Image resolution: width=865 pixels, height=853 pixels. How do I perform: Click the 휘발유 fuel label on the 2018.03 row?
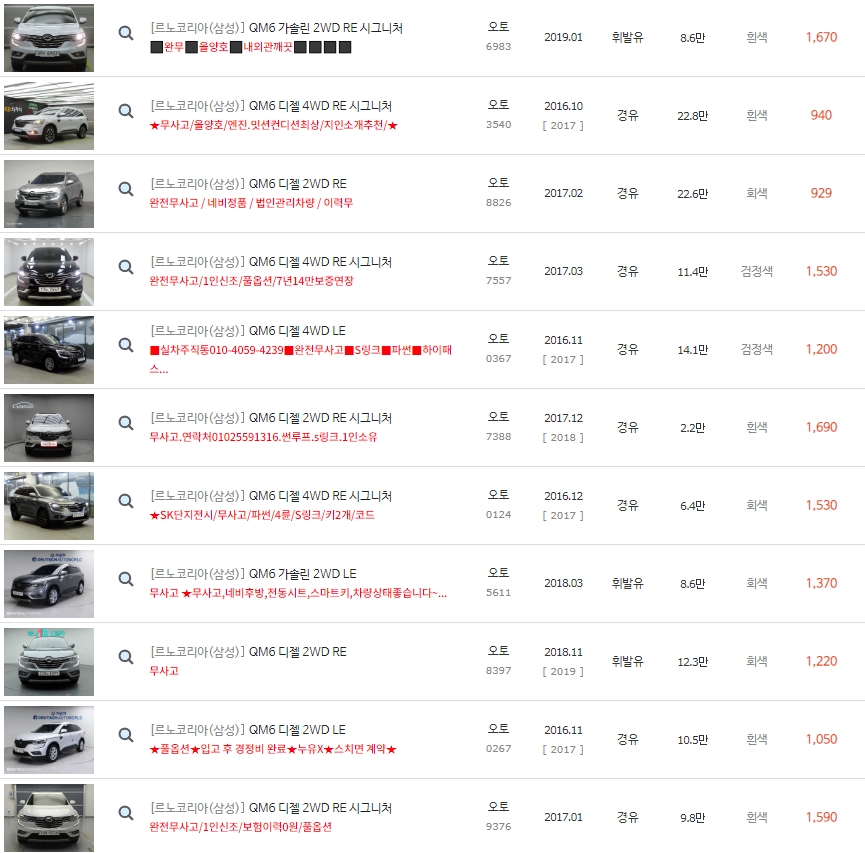pyautogui.click(x=628, y=584)
